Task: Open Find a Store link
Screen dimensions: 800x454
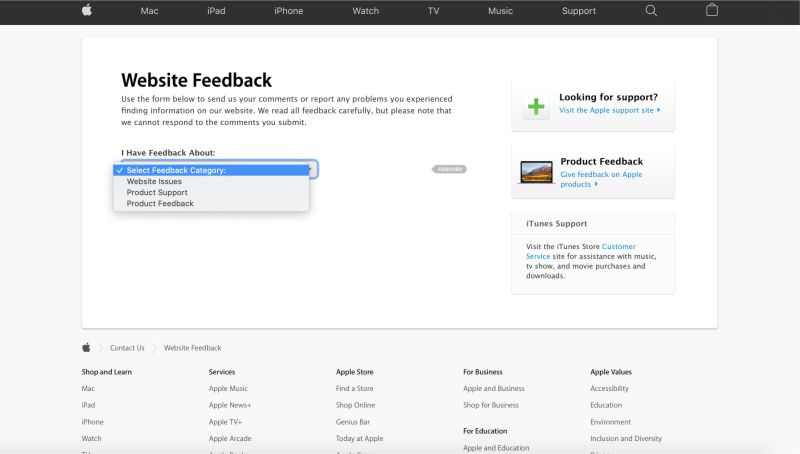Action: (355, 389)
